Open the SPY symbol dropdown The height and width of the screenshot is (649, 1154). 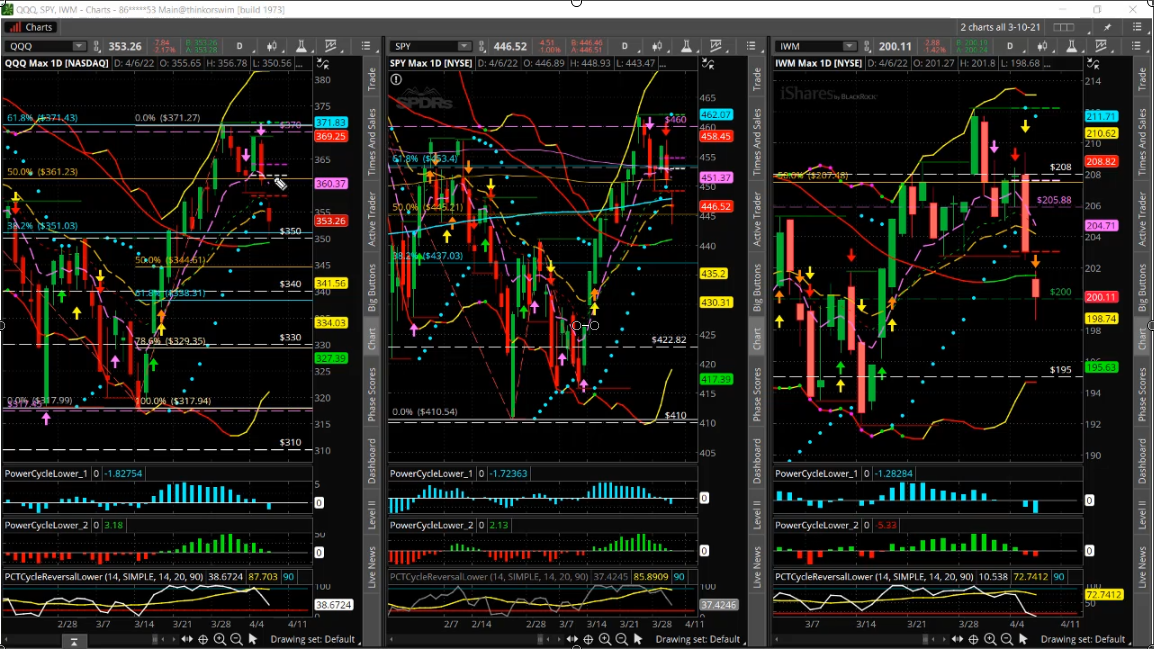464,46
